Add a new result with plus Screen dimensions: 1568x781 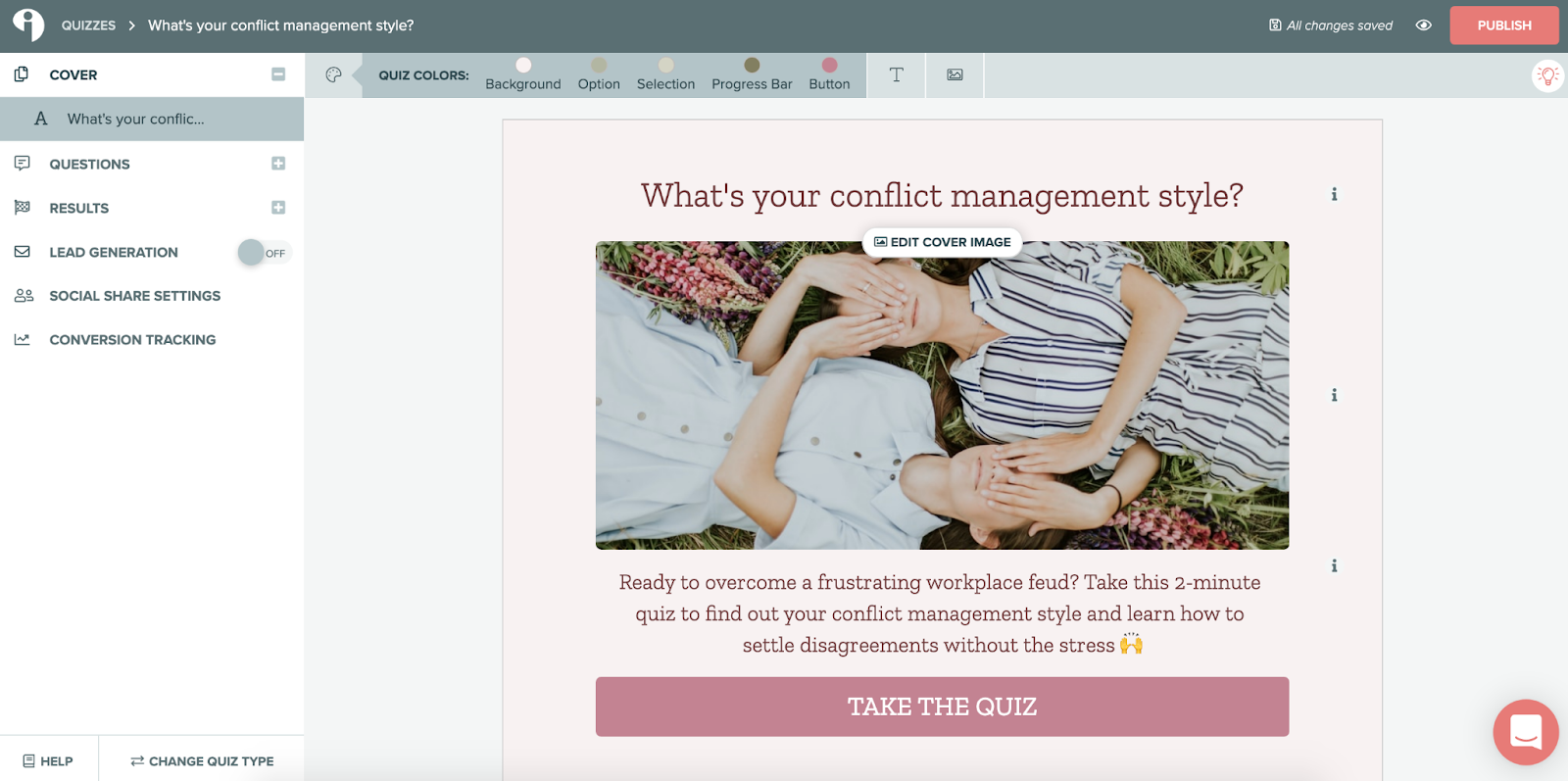click(x=278, y=208)
